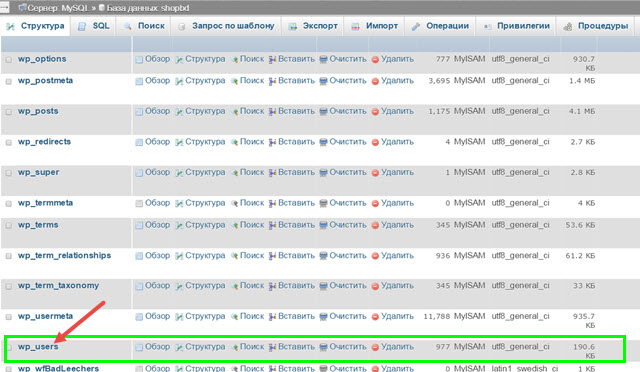This screenshot has height=372, width=640.
Task: Click the Вставить icon for wp_term_relationships
Action: pos(273,256)
